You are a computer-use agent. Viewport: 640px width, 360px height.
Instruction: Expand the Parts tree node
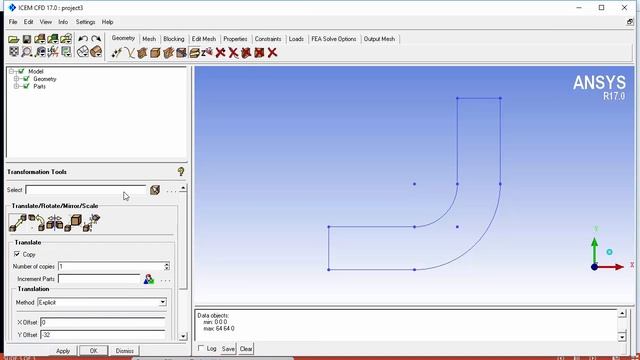click(16, 87)
